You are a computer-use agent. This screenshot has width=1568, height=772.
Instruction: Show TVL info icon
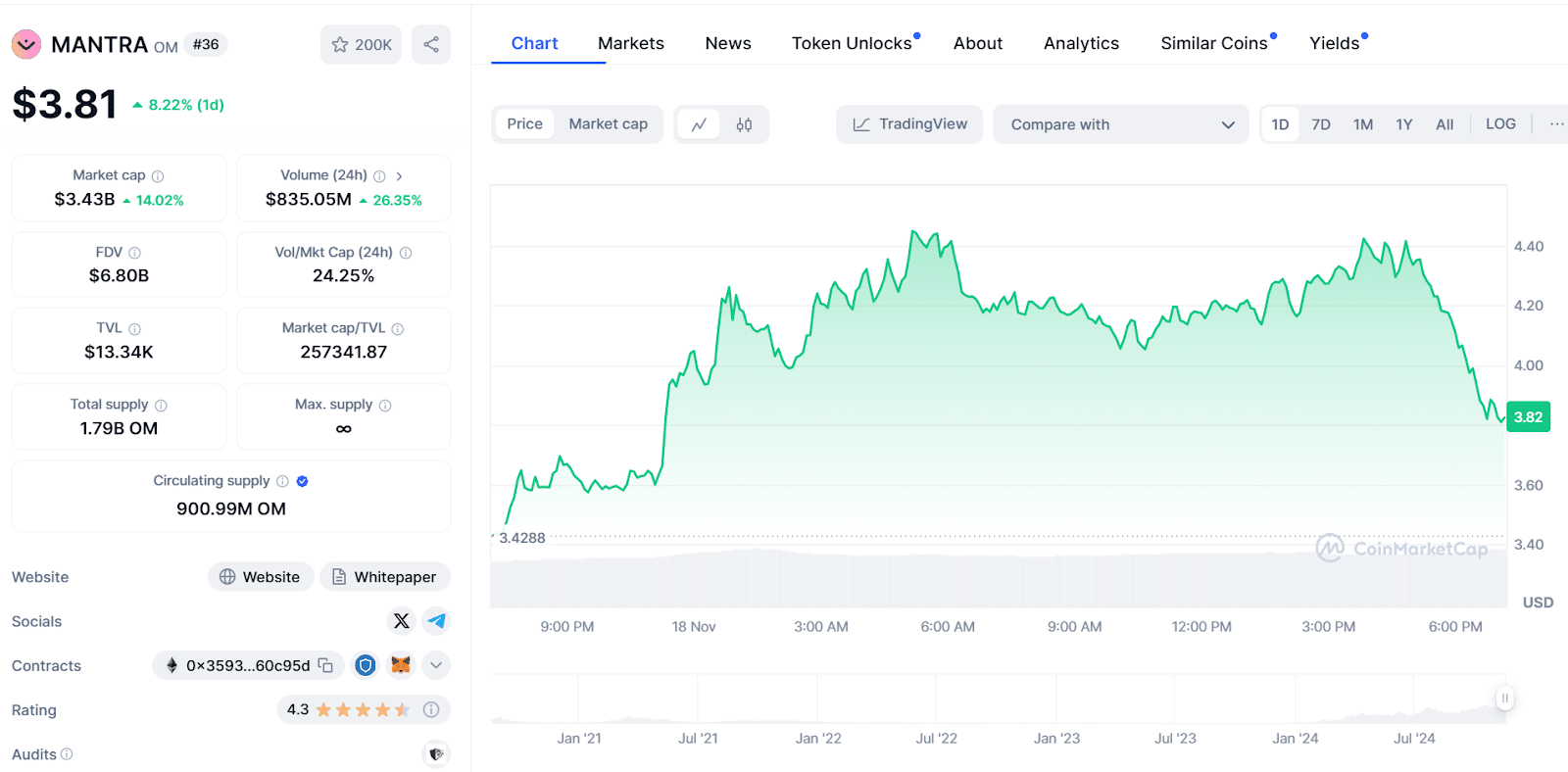click(135, 329)
